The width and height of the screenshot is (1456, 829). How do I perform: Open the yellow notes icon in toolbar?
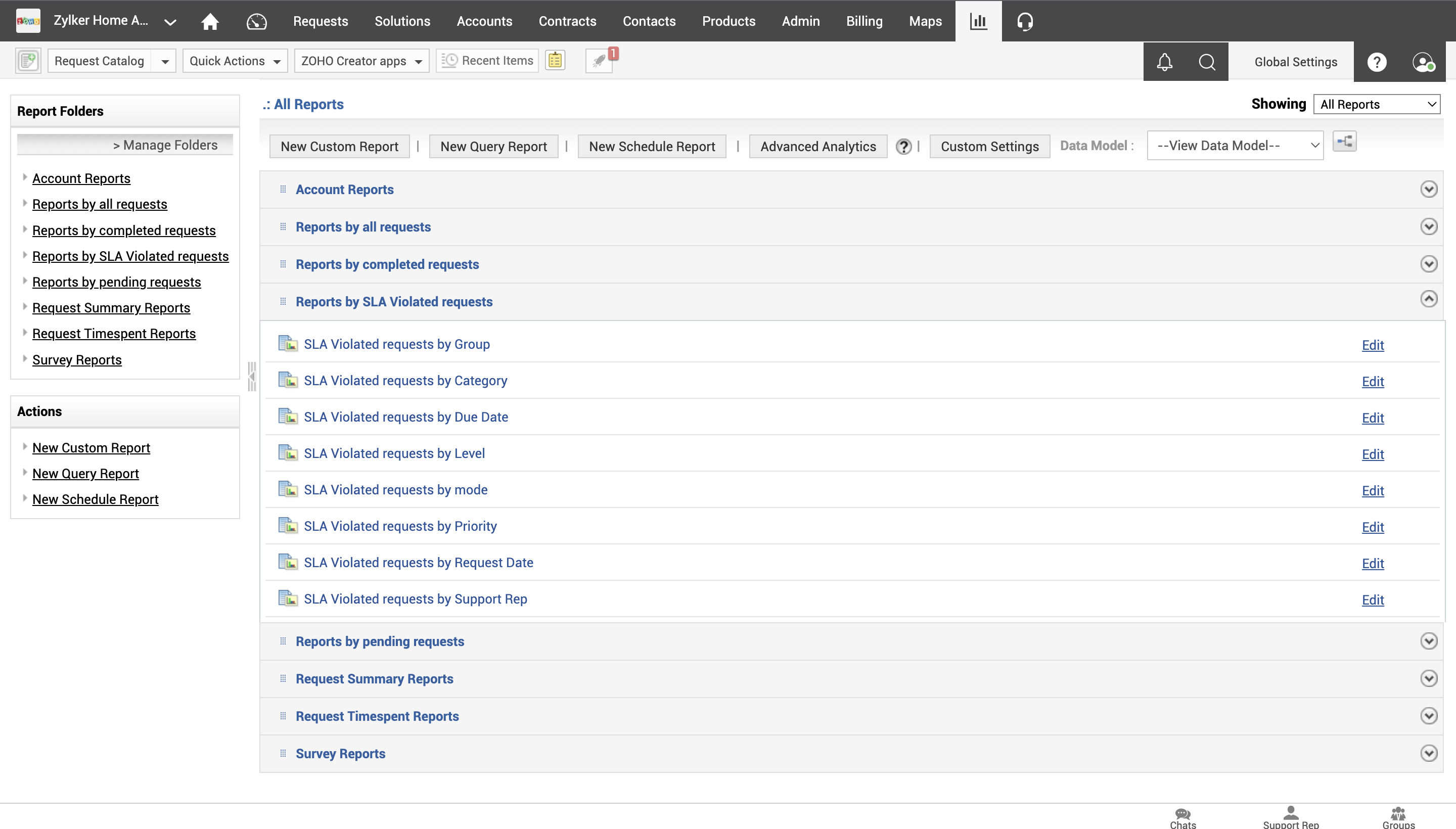click(555, 60)
